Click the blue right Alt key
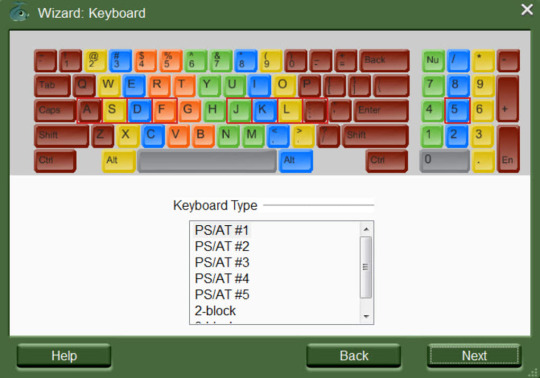This screenshot has width=540, height=378. pyautogui.click(x=296, y=161)
